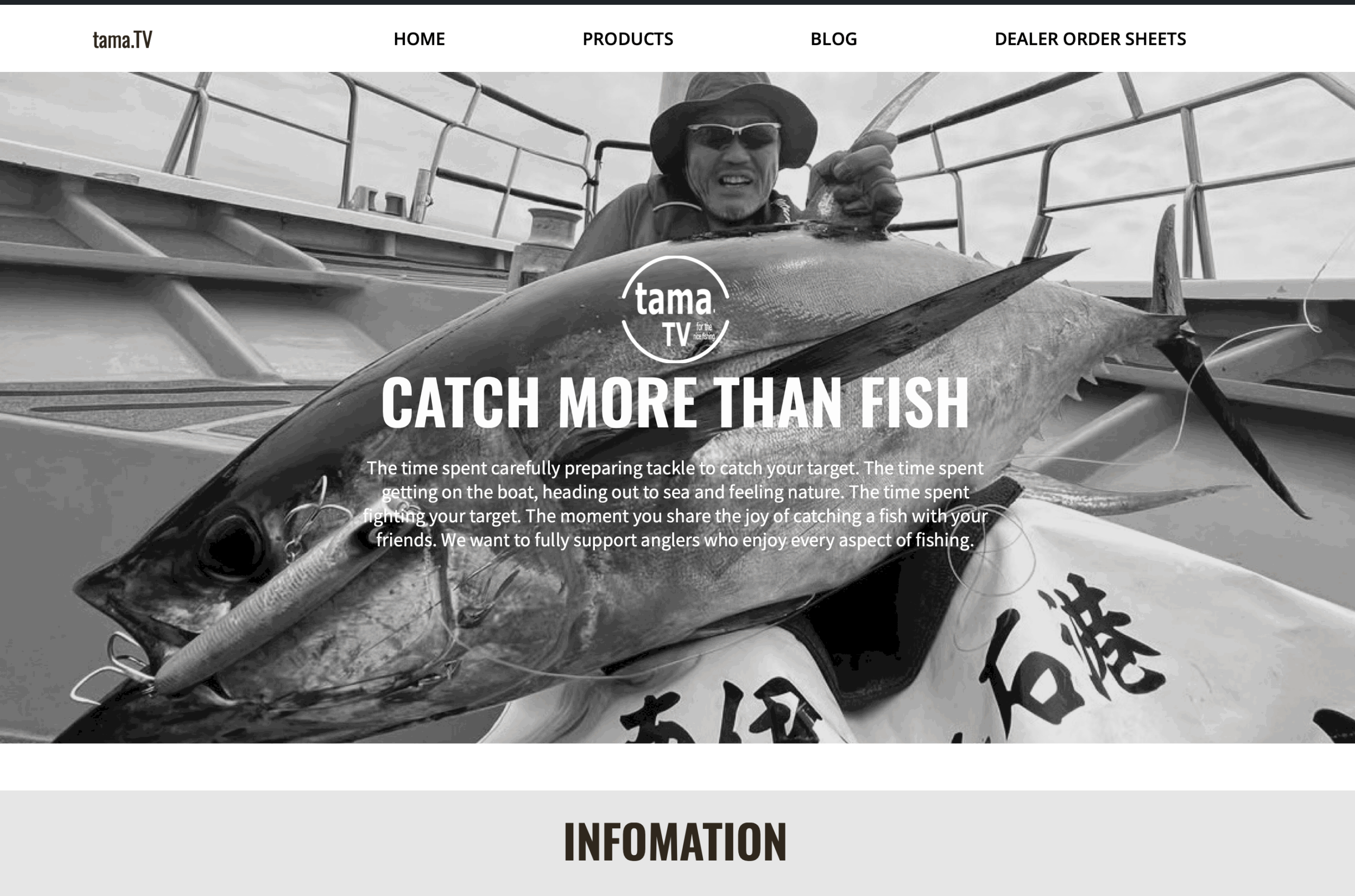Open the PRODUCTS menu item
This screenshot has height=896, width=1355.
click(x=628, y=39)
